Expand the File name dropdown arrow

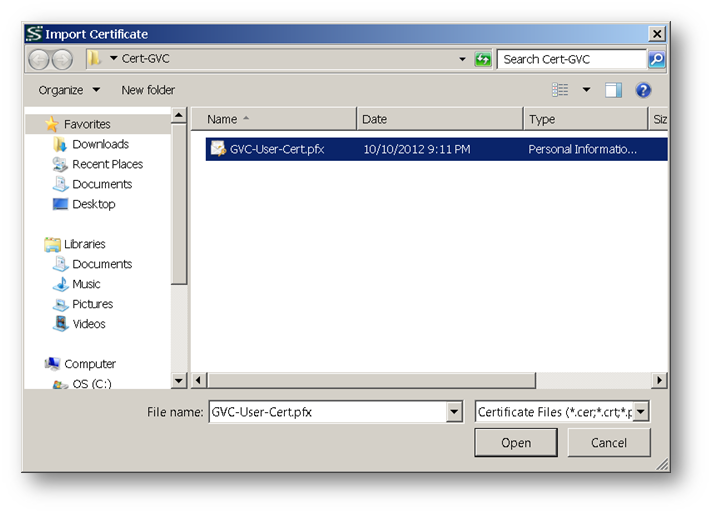[x=454, y=412]
